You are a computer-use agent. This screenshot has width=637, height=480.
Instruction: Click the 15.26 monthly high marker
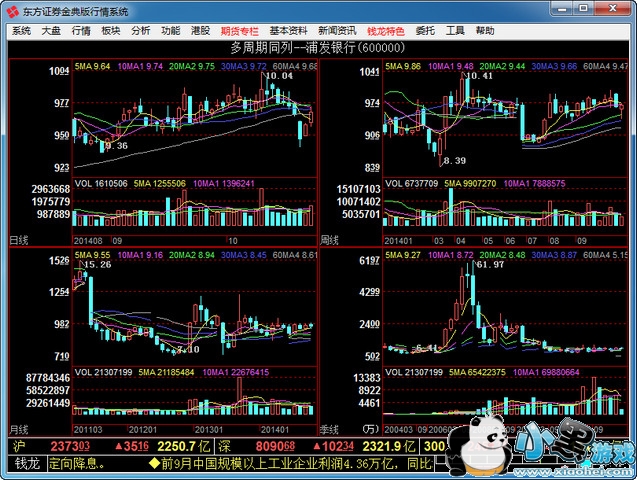pos(97,265)
